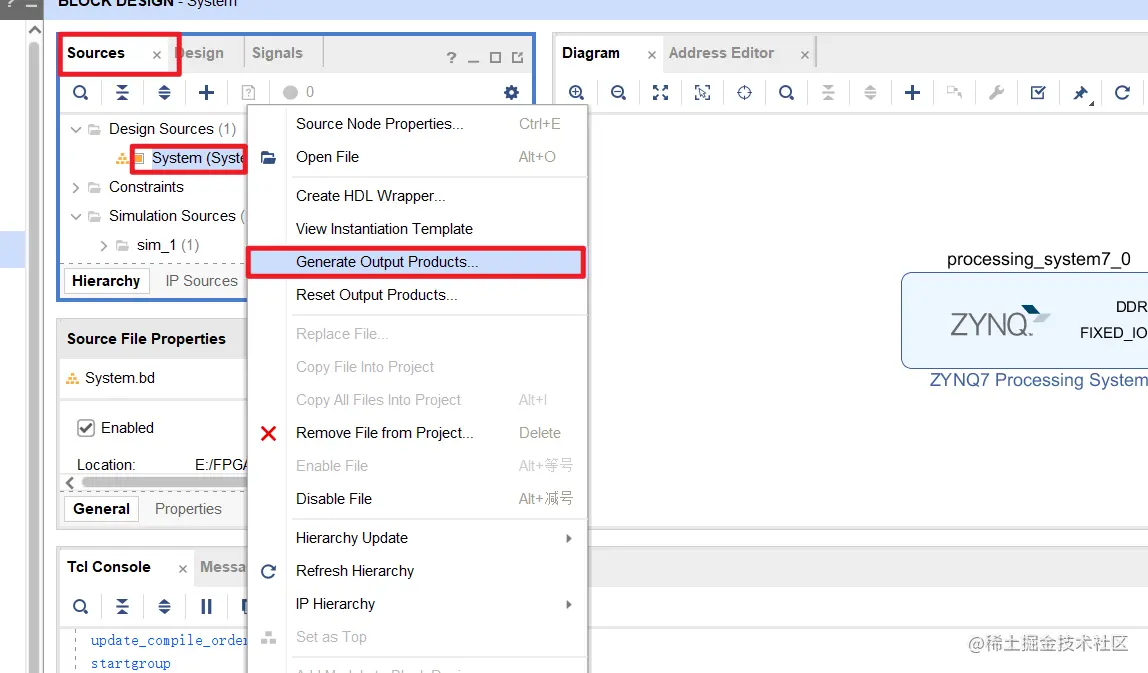
Task: Click the left panel scroll up arrow
Action: click(34, 30)
